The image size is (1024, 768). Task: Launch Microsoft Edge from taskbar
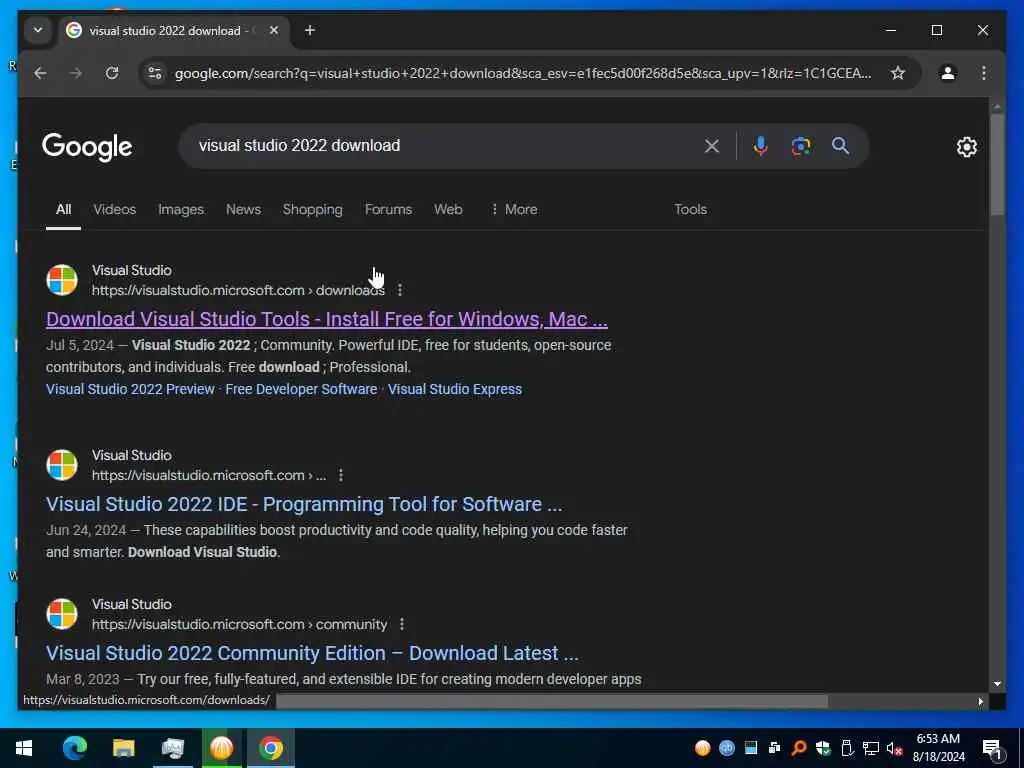tap(74, 748)
